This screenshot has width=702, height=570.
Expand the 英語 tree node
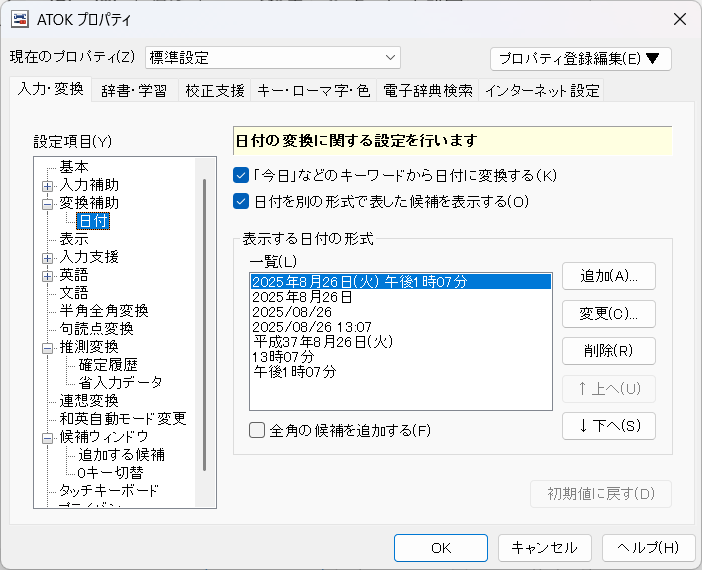(x=47, y=276)
